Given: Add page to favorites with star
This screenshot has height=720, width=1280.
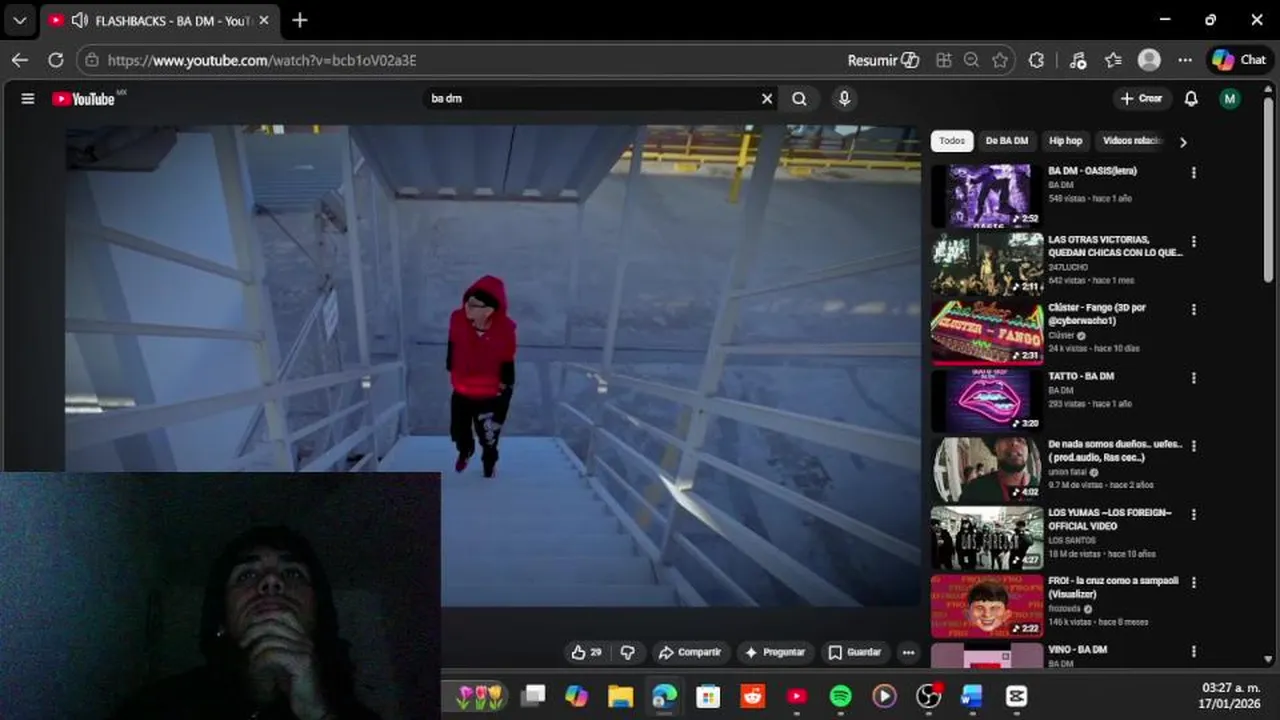Looking at the screenshot, I should click(x=1000, y=60).
